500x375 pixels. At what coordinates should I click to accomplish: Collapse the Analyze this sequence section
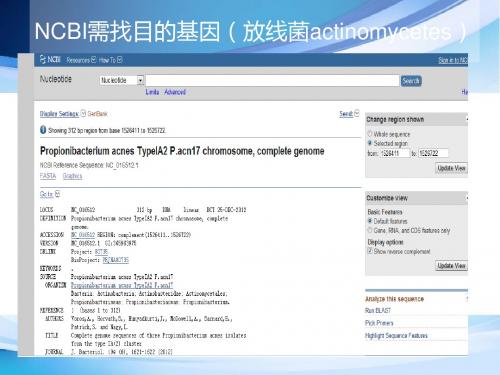[466, 299]
